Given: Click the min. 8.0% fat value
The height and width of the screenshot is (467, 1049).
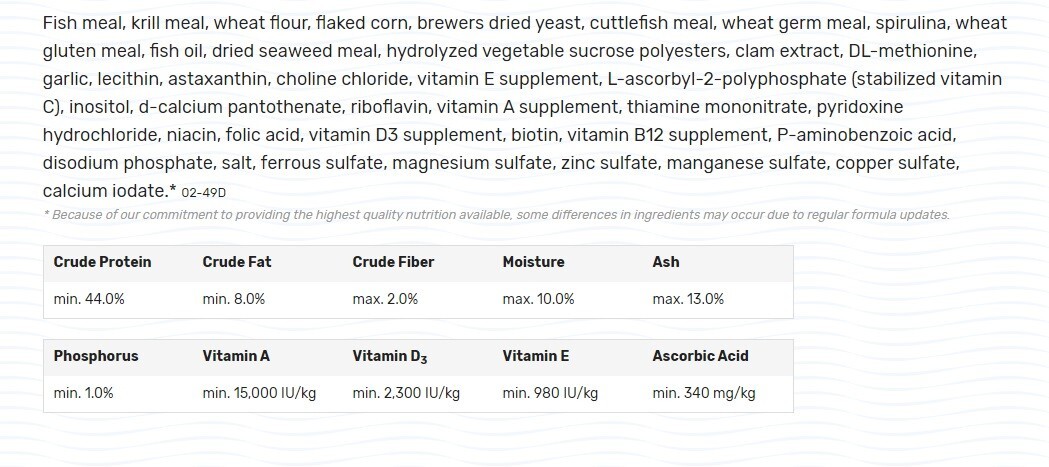Looking at the screenshot, I should [x=234, y=299].
